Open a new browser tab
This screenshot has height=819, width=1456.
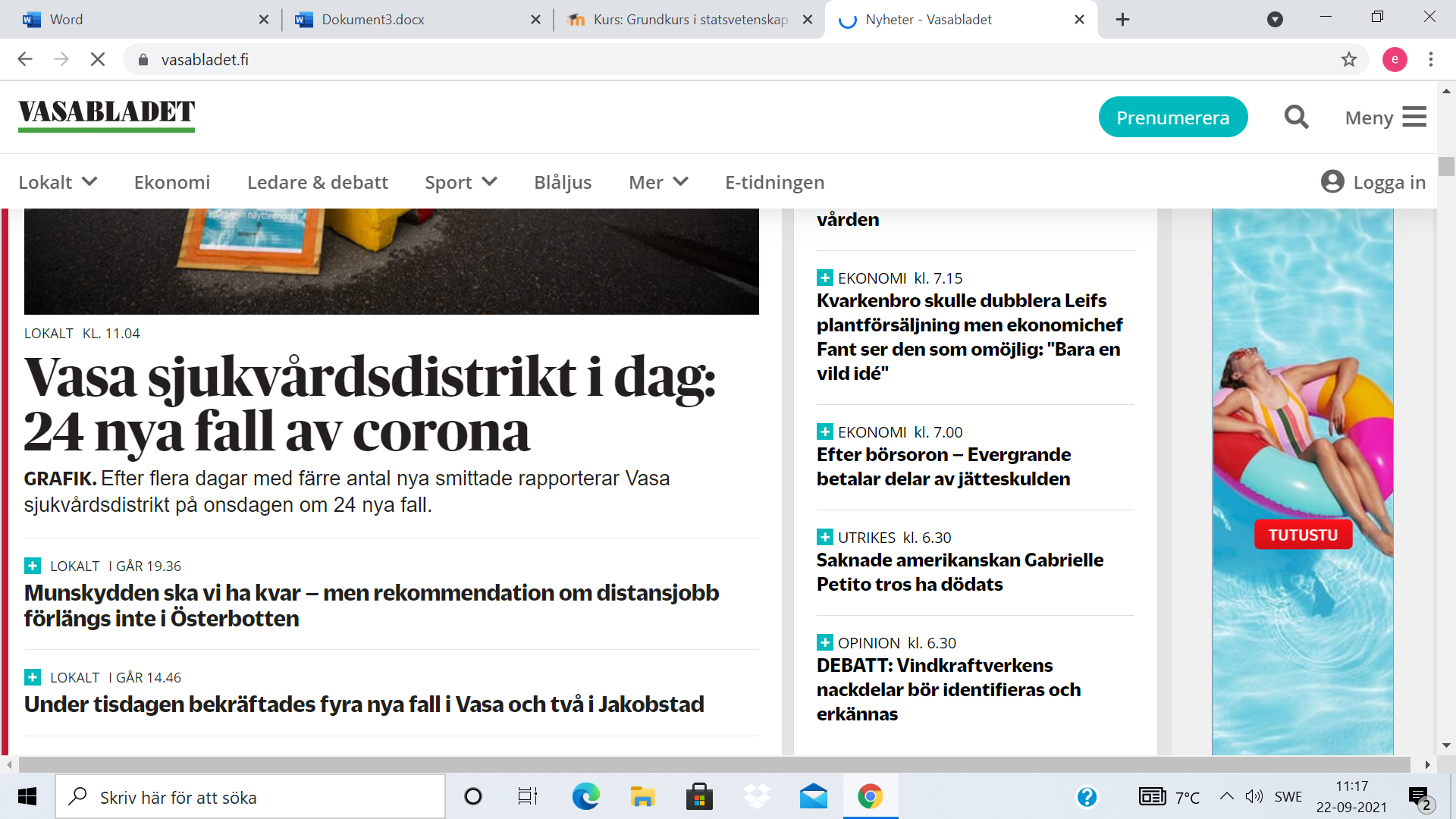click(1122, 20)
